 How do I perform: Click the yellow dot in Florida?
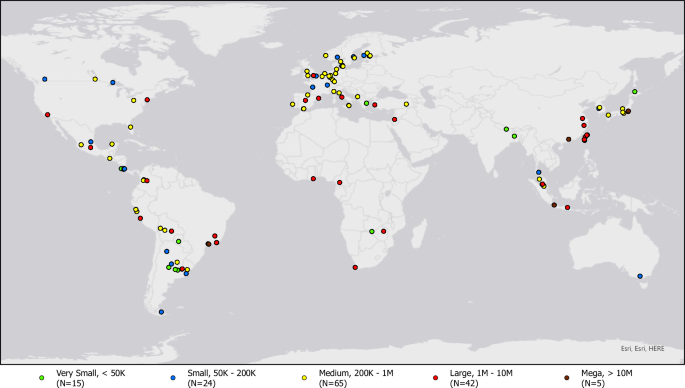(x=130, y=127)
